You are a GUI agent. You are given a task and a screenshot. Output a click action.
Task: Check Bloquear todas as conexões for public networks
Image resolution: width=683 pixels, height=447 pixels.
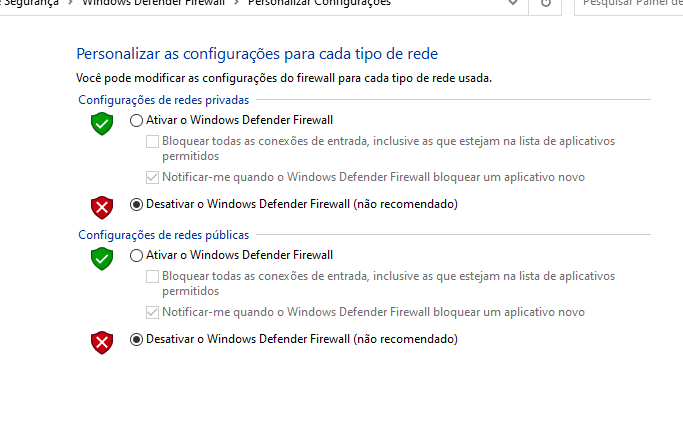pyautogui.click(x=152, y=277)
